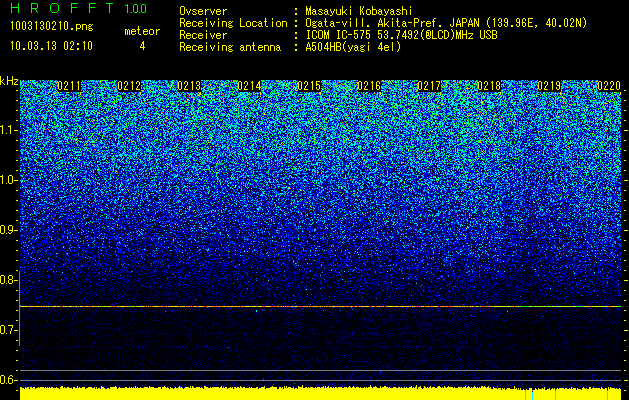This screenshot has height=400, width=629.
Task: Click the 0214 time marker
Action: [249, 86]
